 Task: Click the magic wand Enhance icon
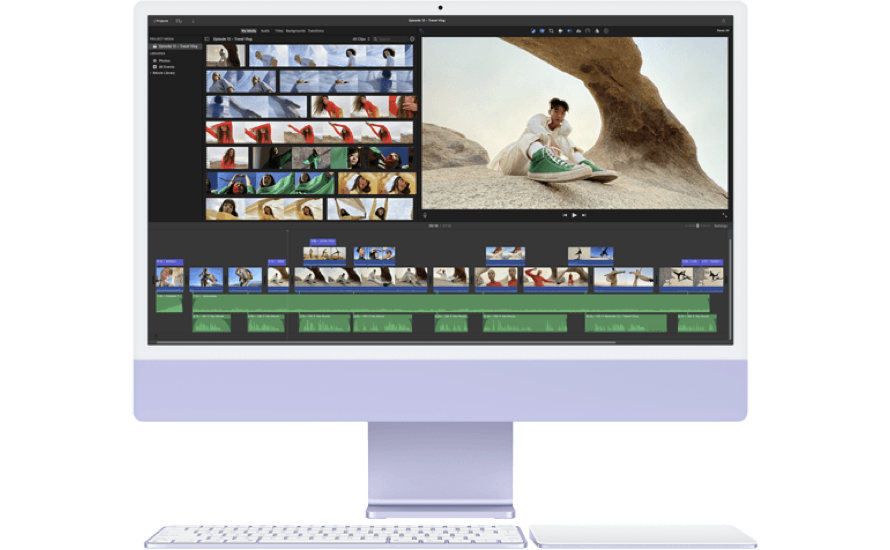(421, 31)
